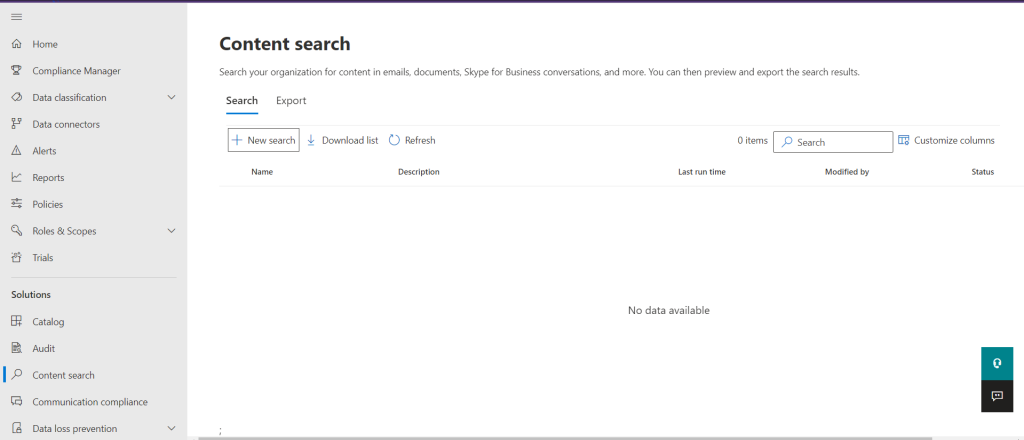The width and height of the screenshot is (1024, 440).
Task: Click the Catalog grid icon
Action: coord(17,321)
